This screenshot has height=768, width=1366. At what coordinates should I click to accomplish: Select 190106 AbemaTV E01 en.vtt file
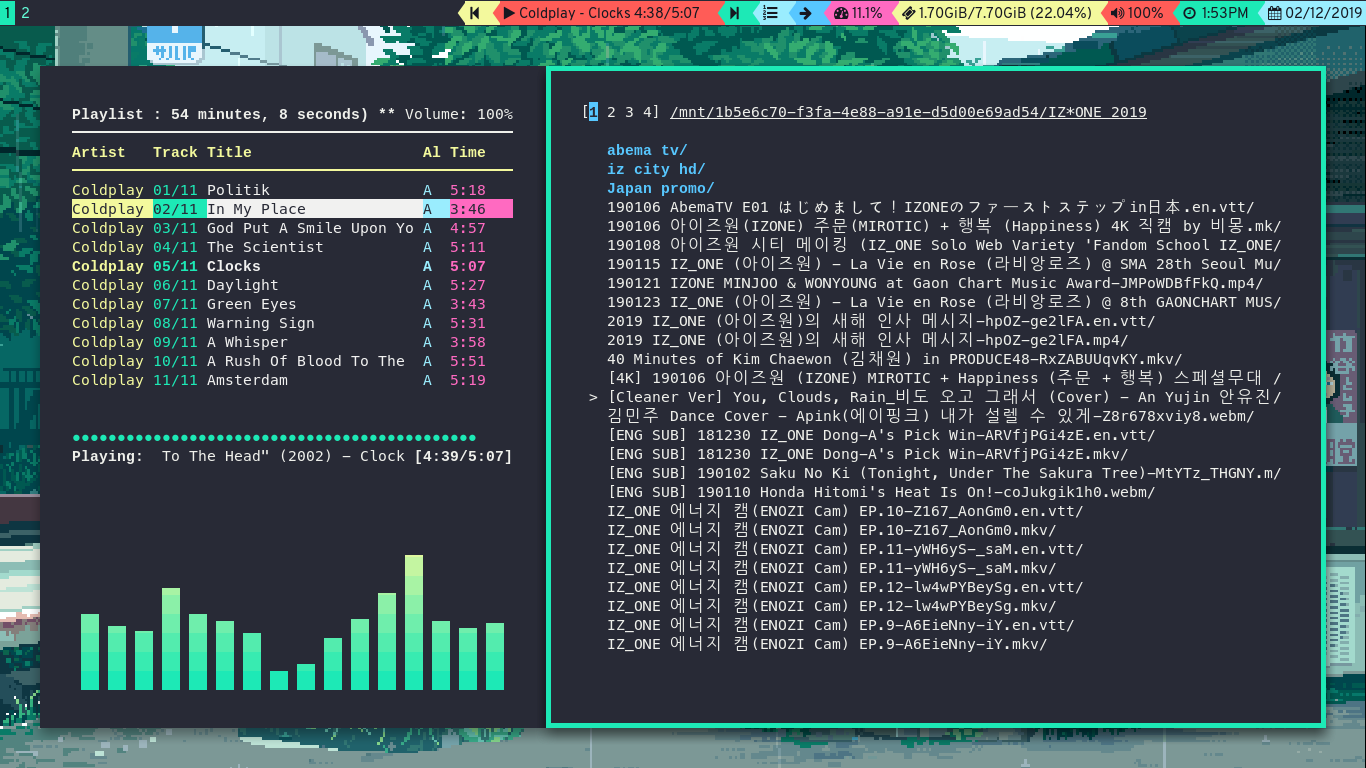click(x=930, y=207)
